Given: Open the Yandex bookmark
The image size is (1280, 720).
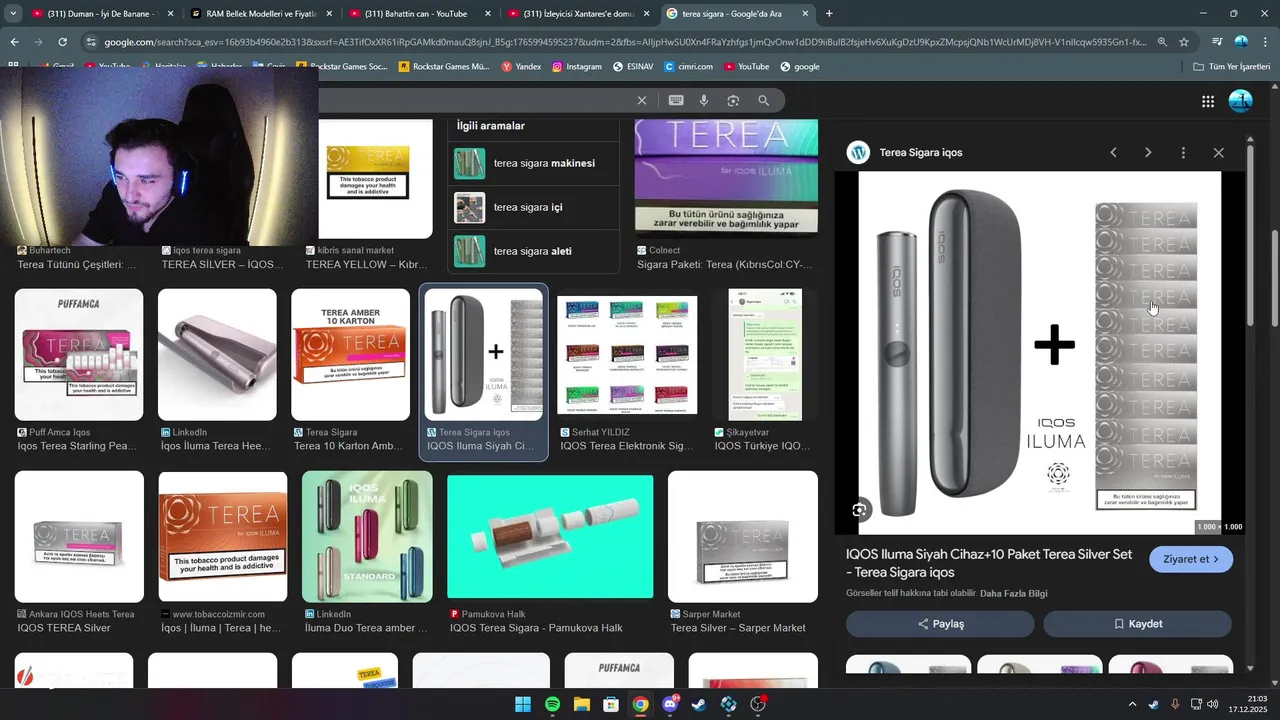Looking at the screenshot, I should point(521,66).
